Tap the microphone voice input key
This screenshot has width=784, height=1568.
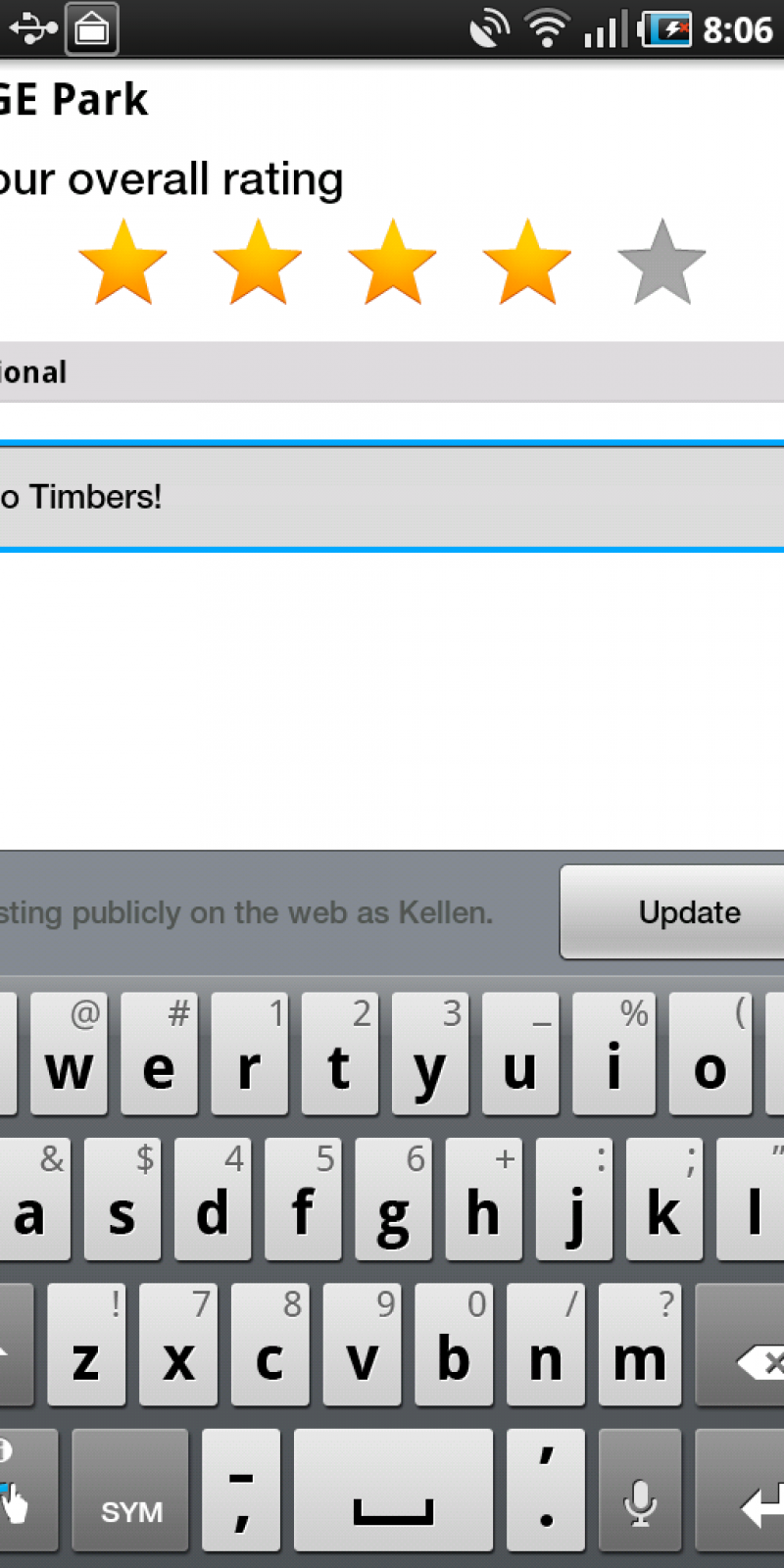pos(640,1490)
